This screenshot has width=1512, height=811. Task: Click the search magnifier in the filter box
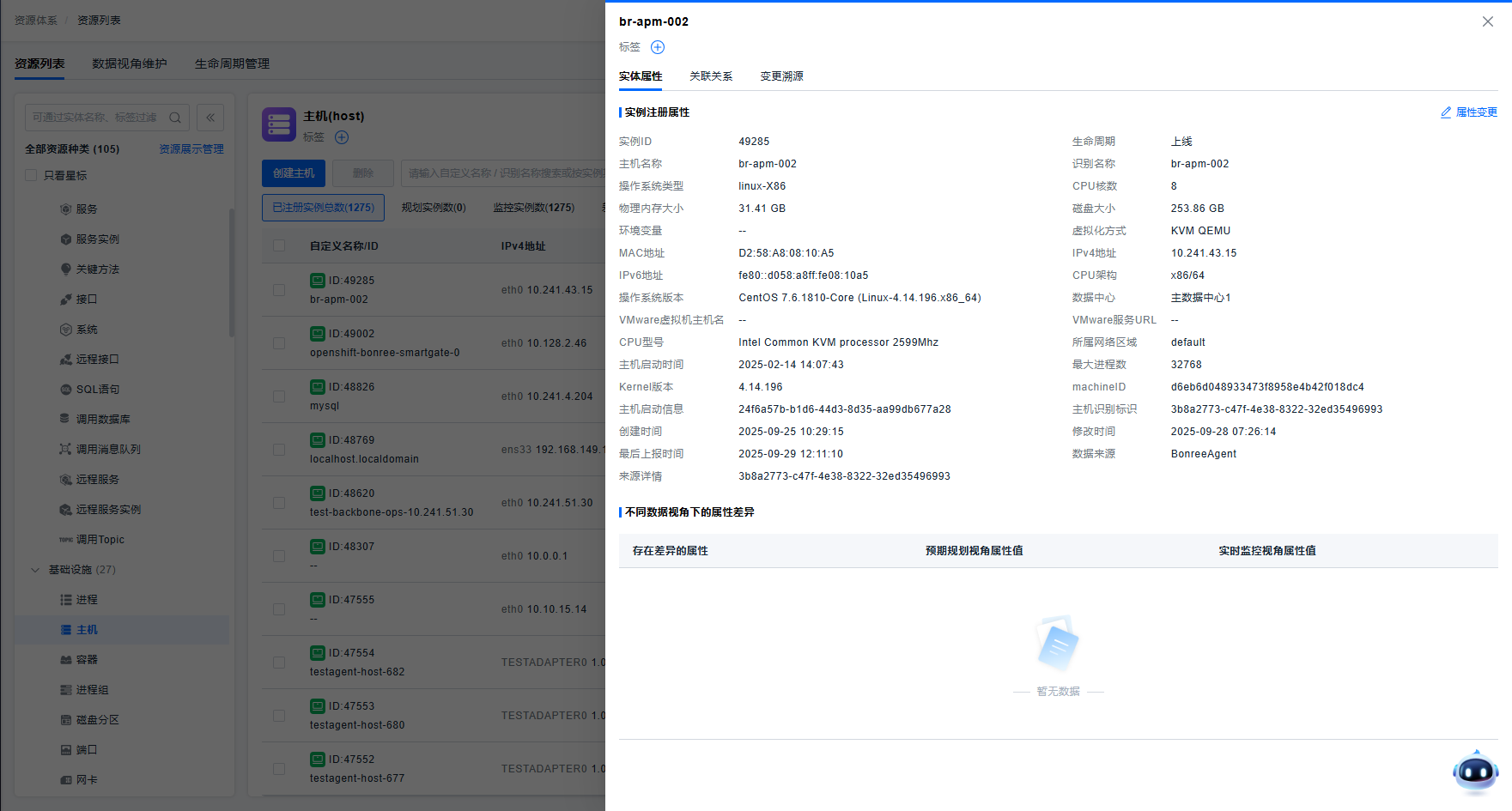click(175, 118)
